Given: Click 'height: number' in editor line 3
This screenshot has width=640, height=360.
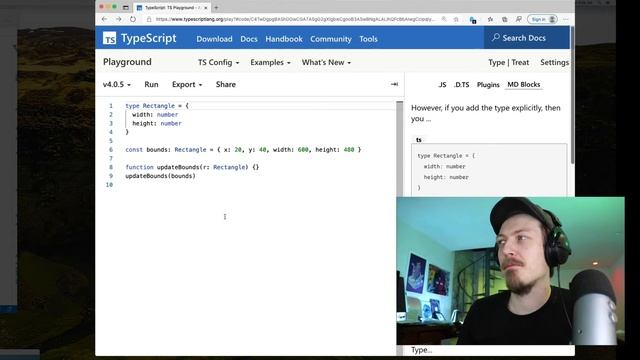Looking at the screenshot, I should pos(157,123).
